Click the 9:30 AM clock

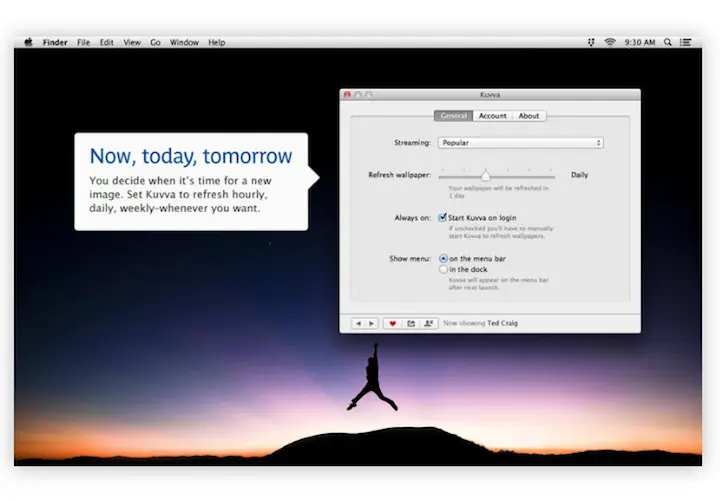(x=640, y=42)
